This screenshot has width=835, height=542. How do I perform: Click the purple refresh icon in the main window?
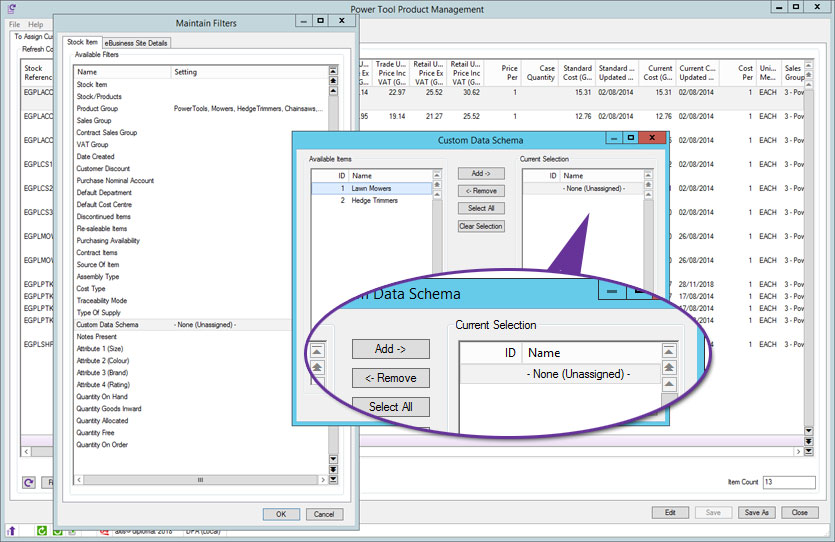click(x=29, y=482)
